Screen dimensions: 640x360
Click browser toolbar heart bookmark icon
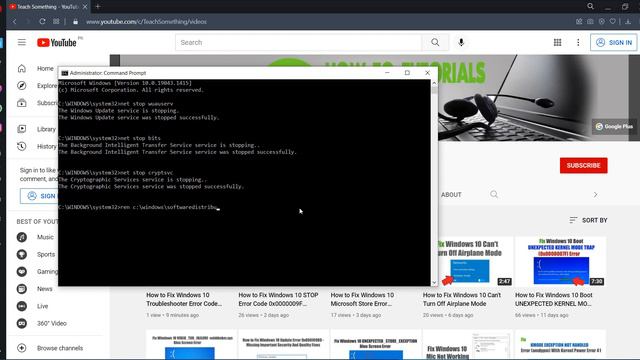tap(613, 21)
